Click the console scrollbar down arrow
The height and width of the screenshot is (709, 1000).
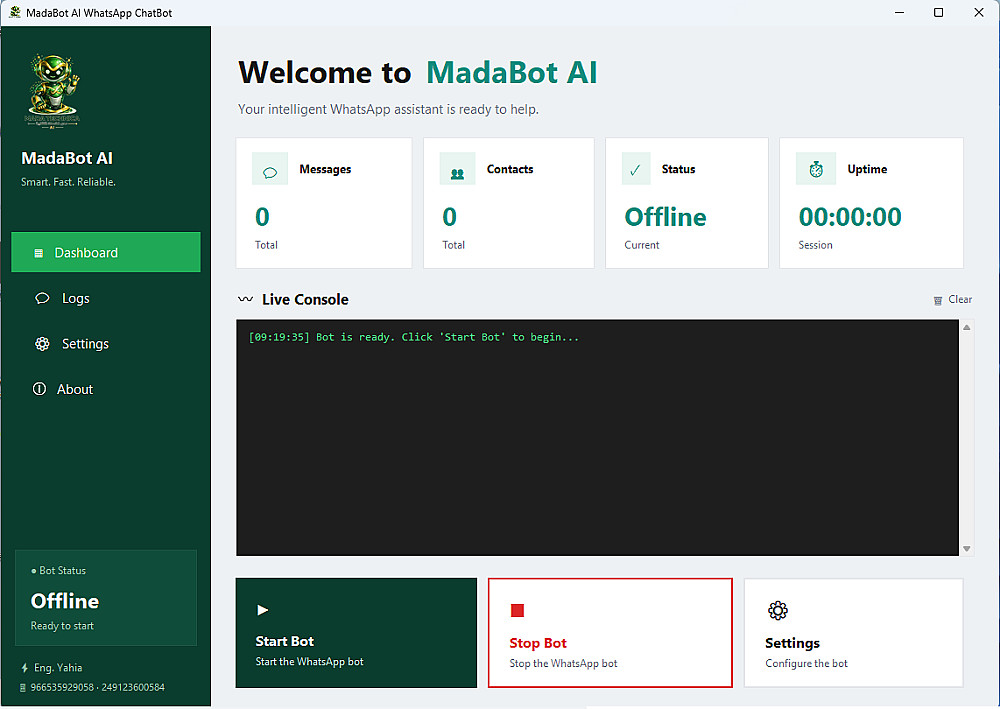click(967, 548)
